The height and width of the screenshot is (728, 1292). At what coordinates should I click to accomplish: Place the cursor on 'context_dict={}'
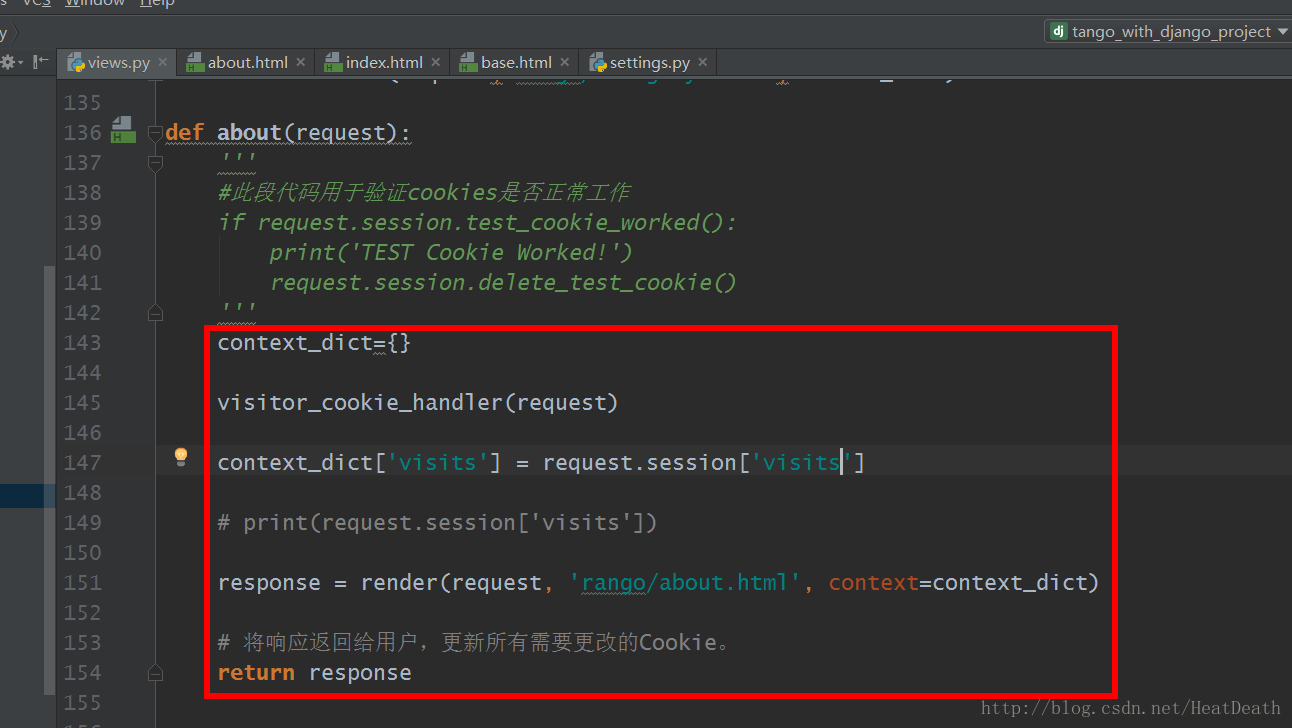[314, 342]
